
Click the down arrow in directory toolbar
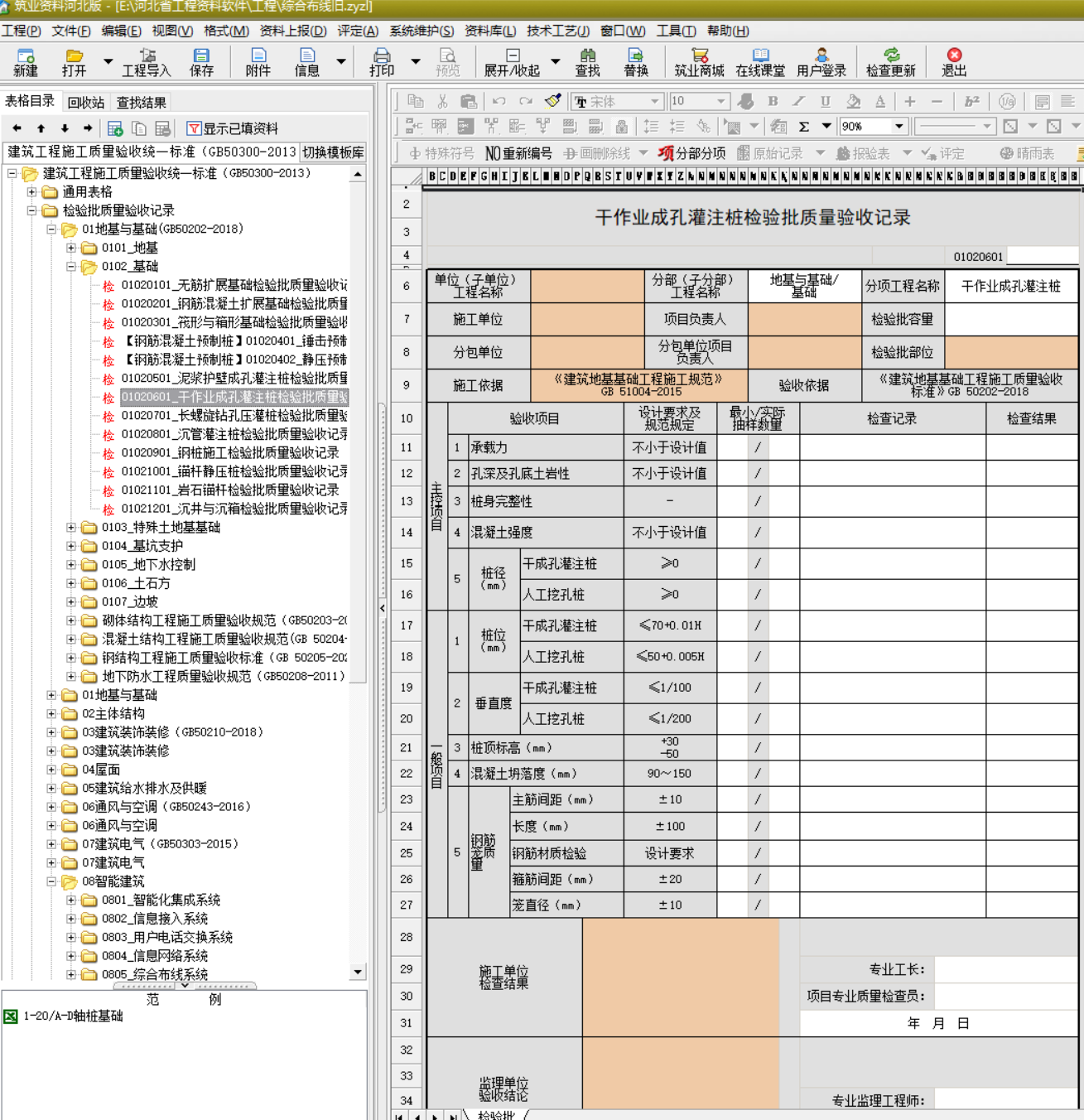point(65,128)
